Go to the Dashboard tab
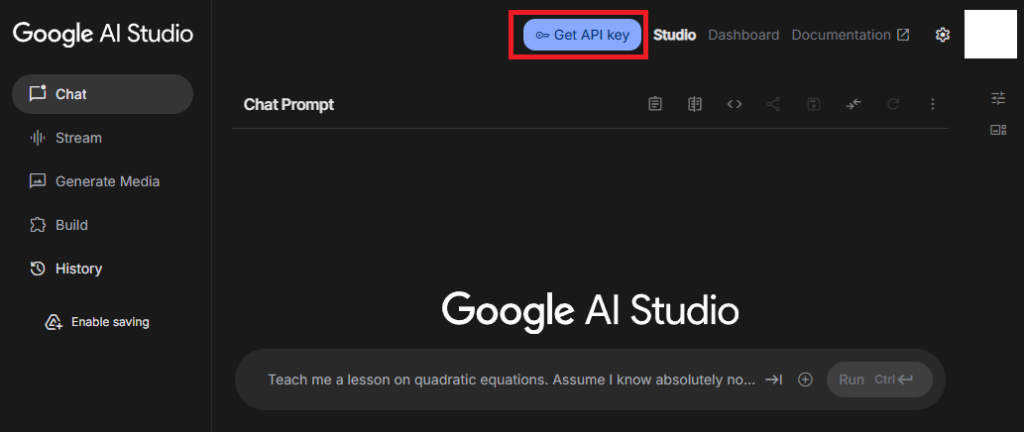The height and width of the screenshot is (432, 1024). [x=743, y=35]
